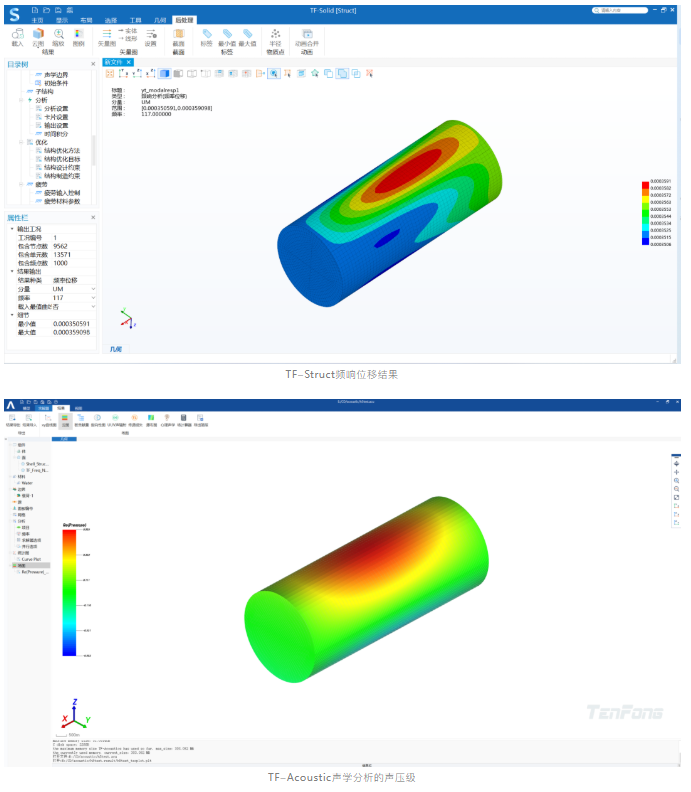691x792 pixels.
Task: Click the fit-view icon in viewport toolbar
Action: (110, 74)
